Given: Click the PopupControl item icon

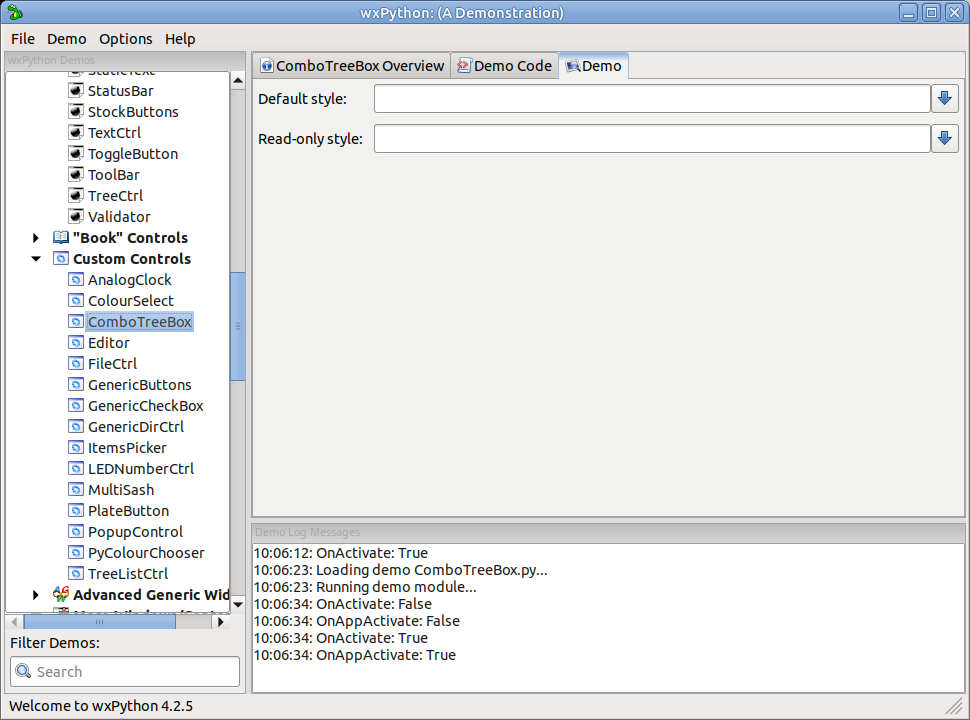Looking at the screenshot, I should [75, 532].
